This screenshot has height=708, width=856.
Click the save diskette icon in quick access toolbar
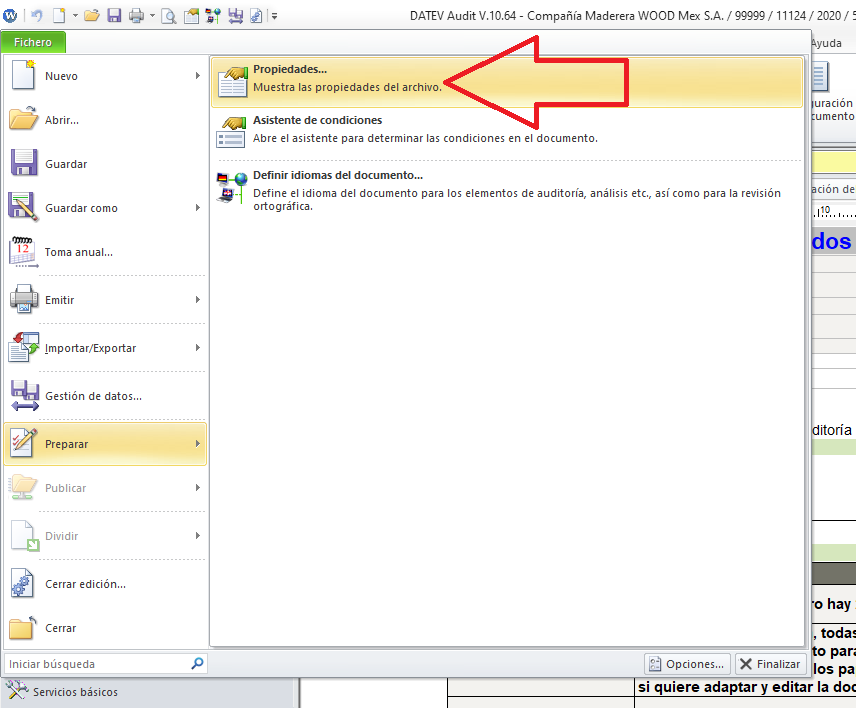click(114, 16)
